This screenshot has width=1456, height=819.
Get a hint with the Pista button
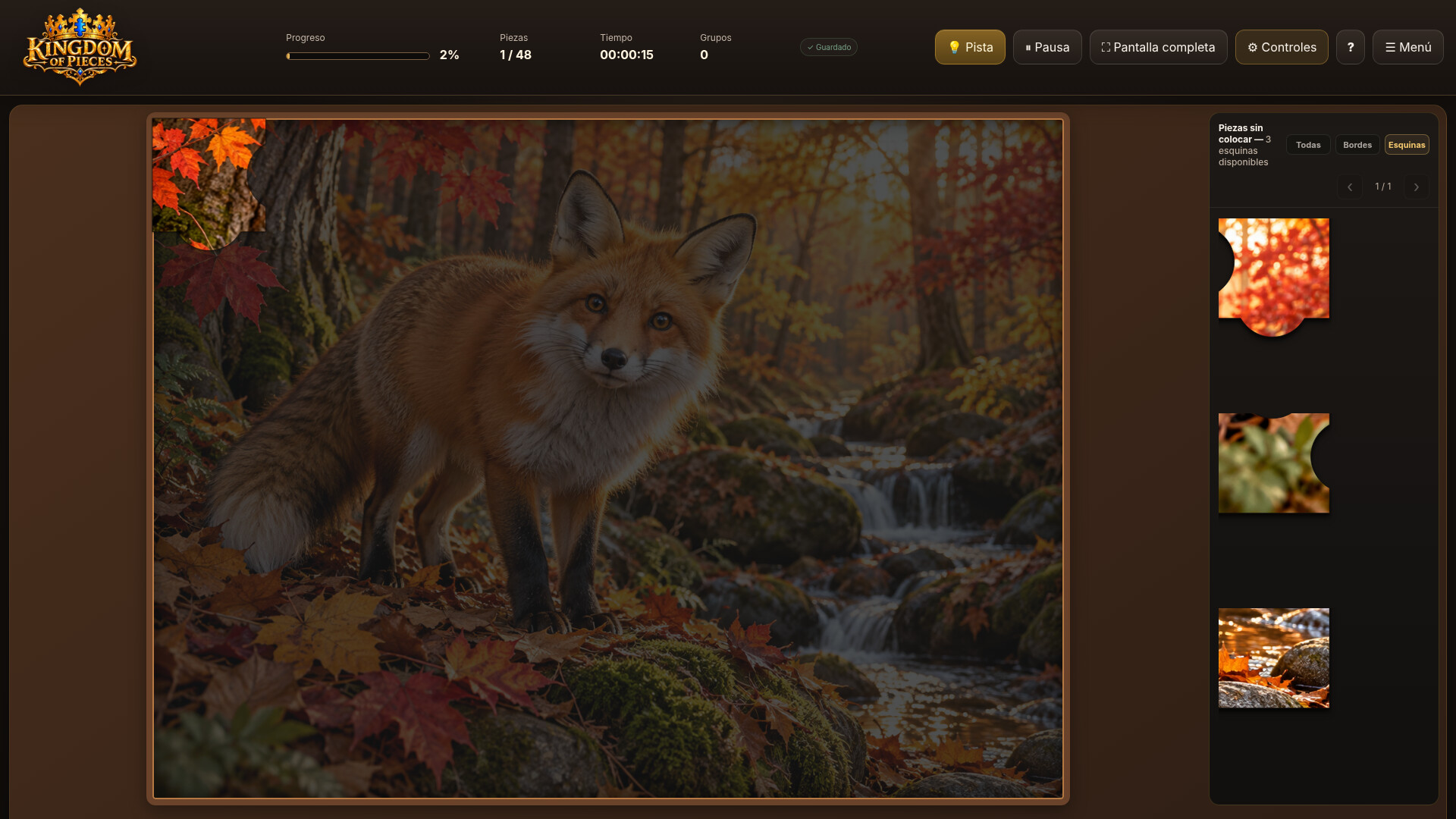pos(970,47)
